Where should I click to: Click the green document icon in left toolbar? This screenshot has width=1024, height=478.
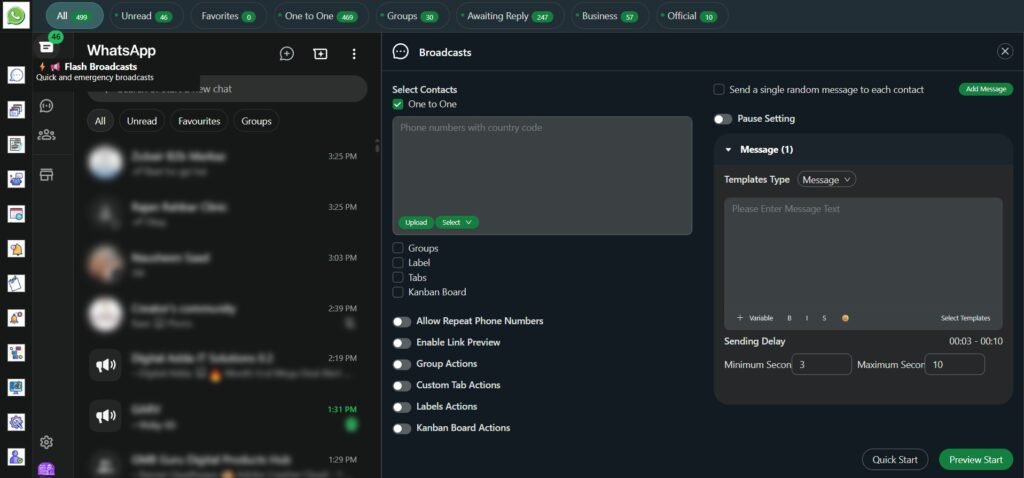16,144
